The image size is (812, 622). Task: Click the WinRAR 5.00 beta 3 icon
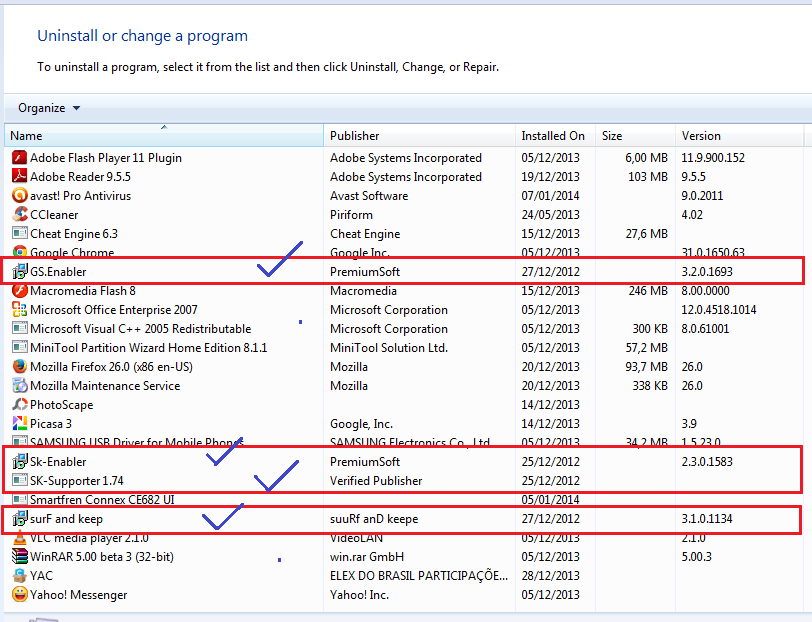click(x=20, y=557)
